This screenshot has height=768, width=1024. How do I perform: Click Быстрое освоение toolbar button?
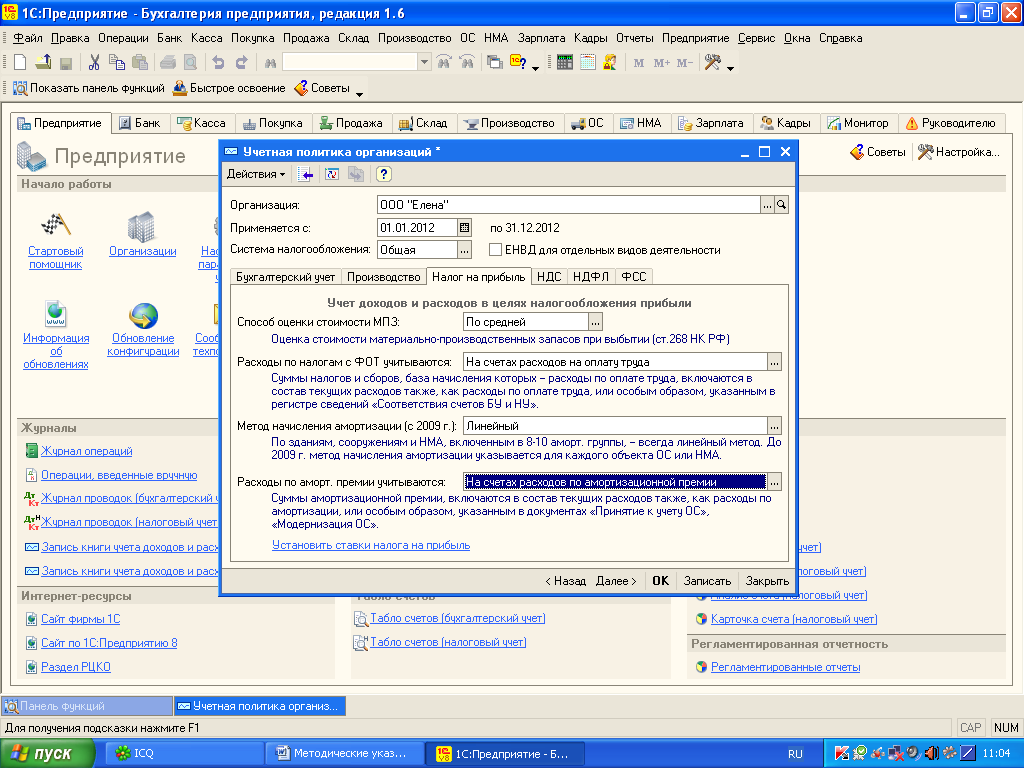pyautogui.click(x=229, y=88)
